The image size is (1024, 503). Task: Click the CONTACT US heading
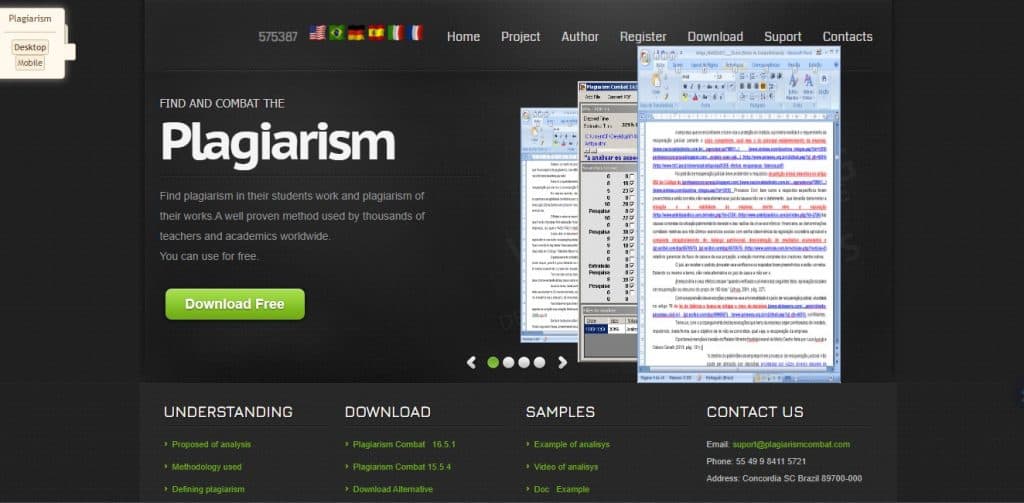755,412
